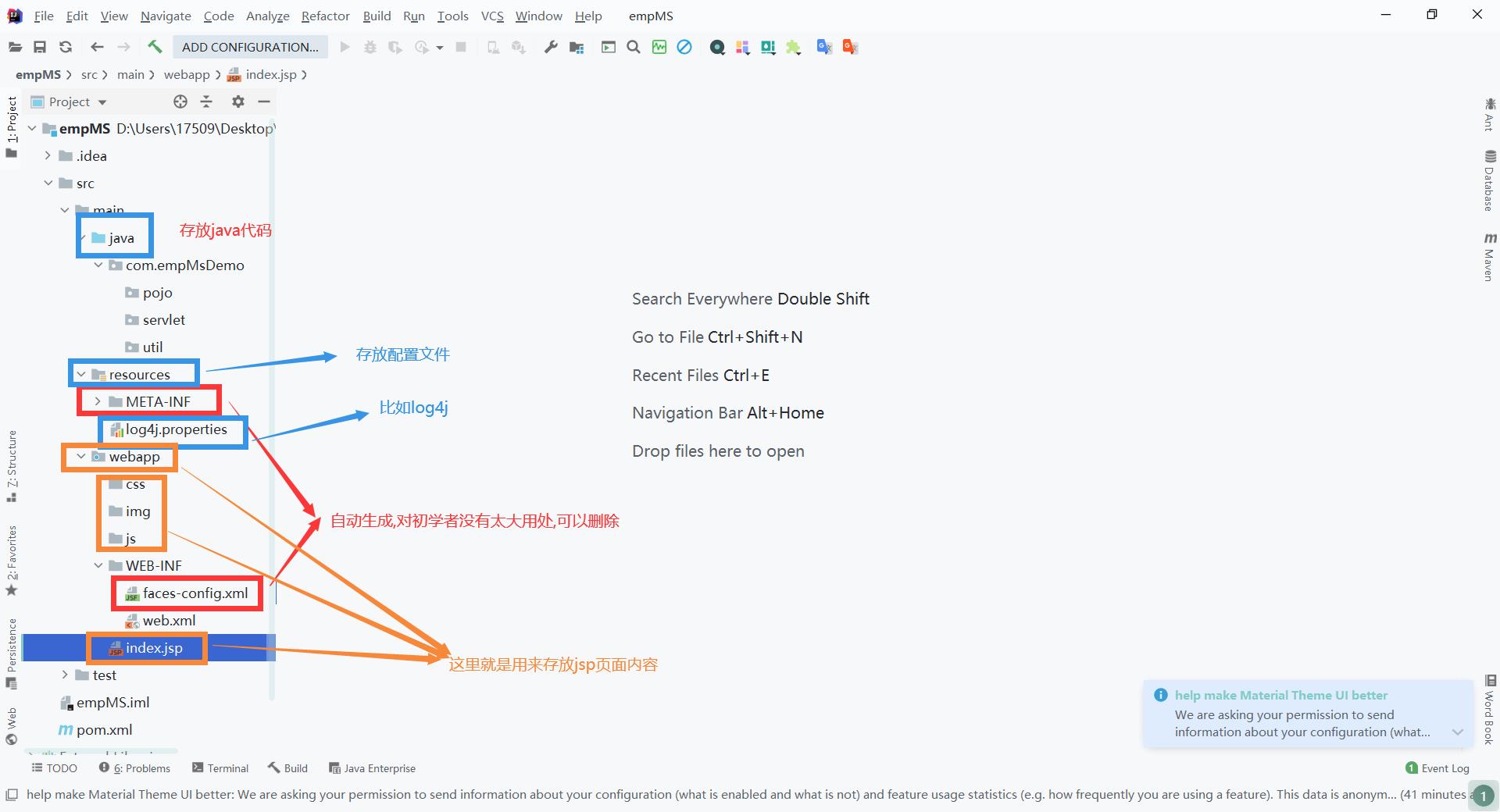Screen dimensions: 1500x812
Task: Click the Collapse All icon in Project panel
Action: pyautogui.click(x=206, y=101)
